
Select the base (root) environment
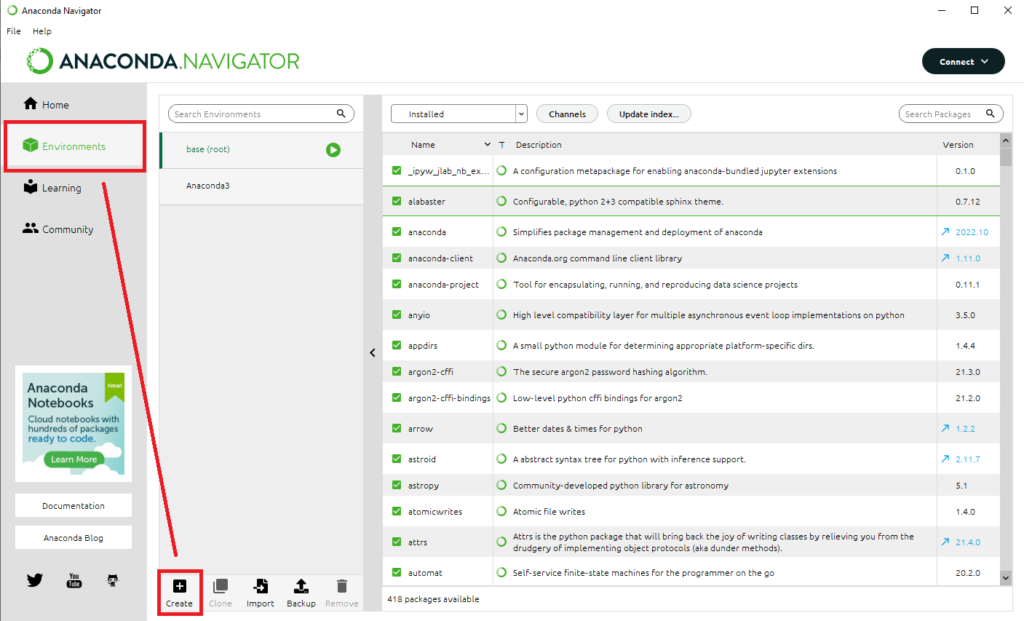pos(261,150)
